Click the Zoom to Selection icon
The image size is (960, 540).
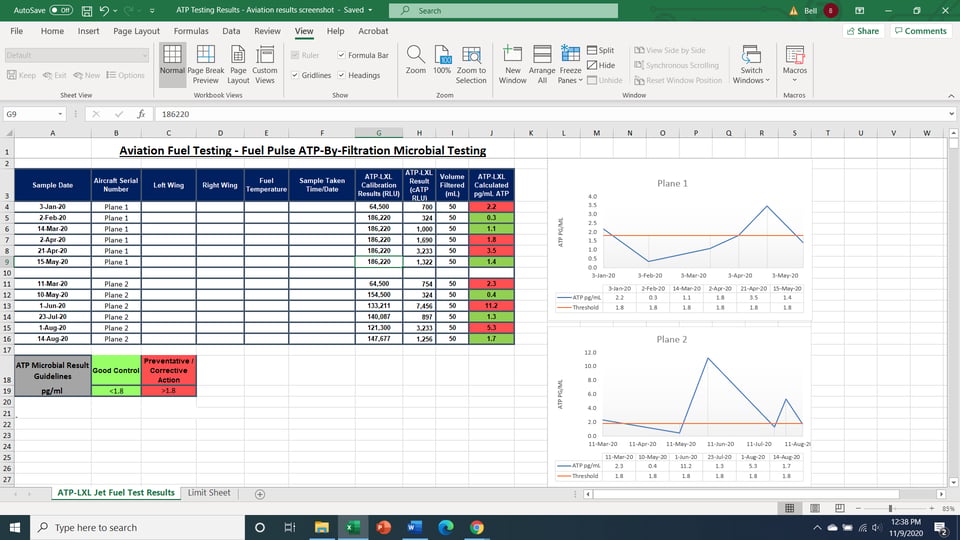point(471,64)
